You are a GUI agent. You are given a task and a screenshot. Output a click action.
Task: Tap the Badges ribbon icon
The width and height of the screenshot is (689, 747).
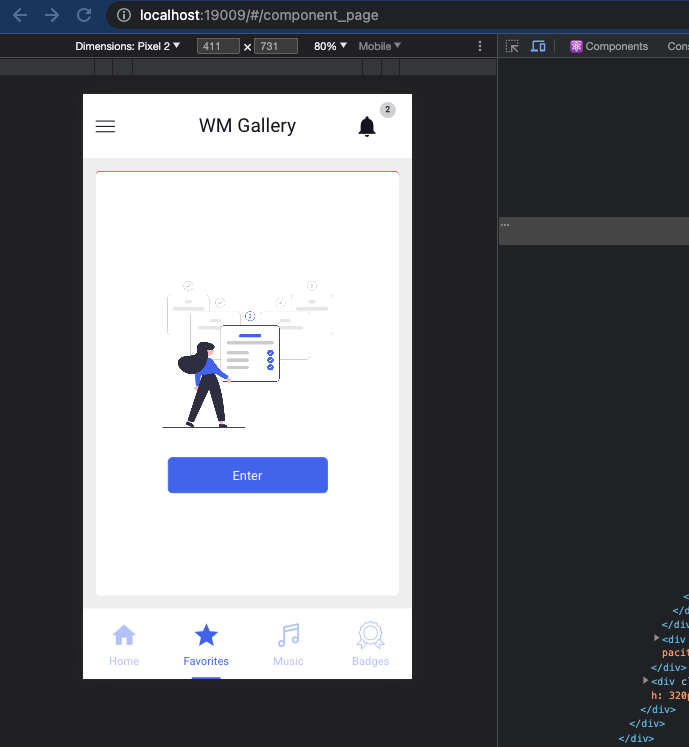(x=370, y=635)
